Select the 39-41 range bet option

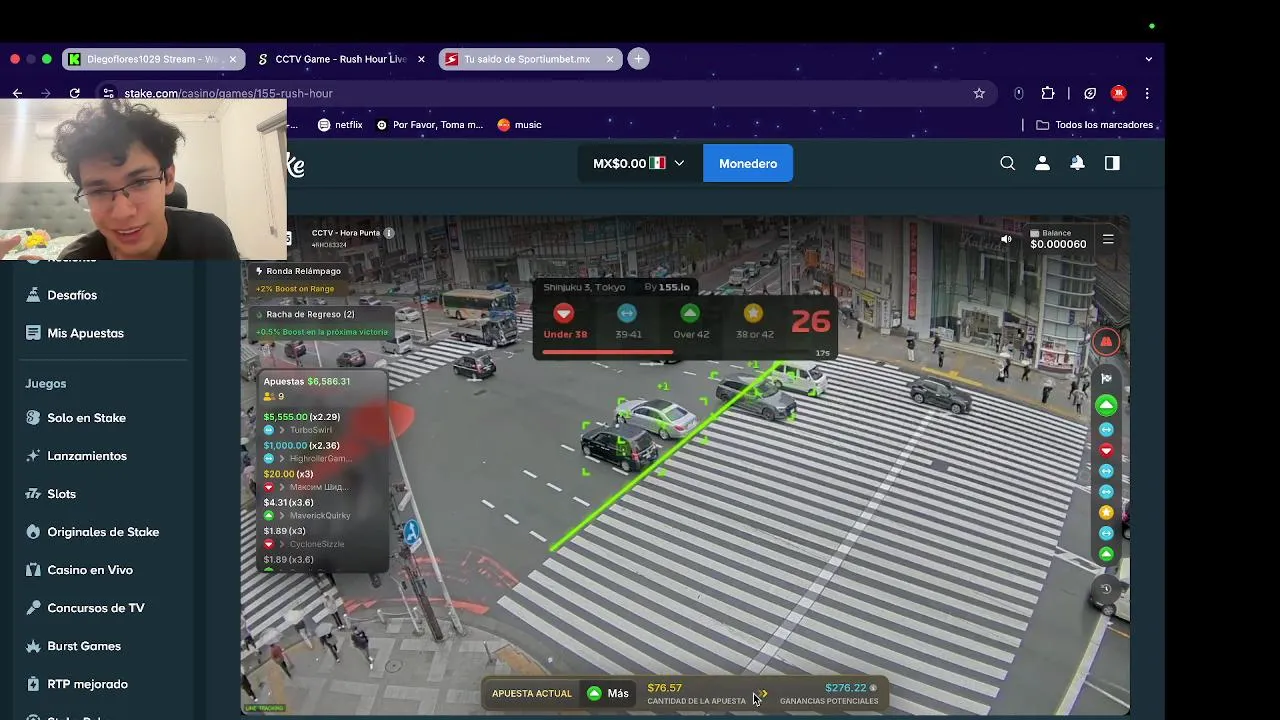627,322
